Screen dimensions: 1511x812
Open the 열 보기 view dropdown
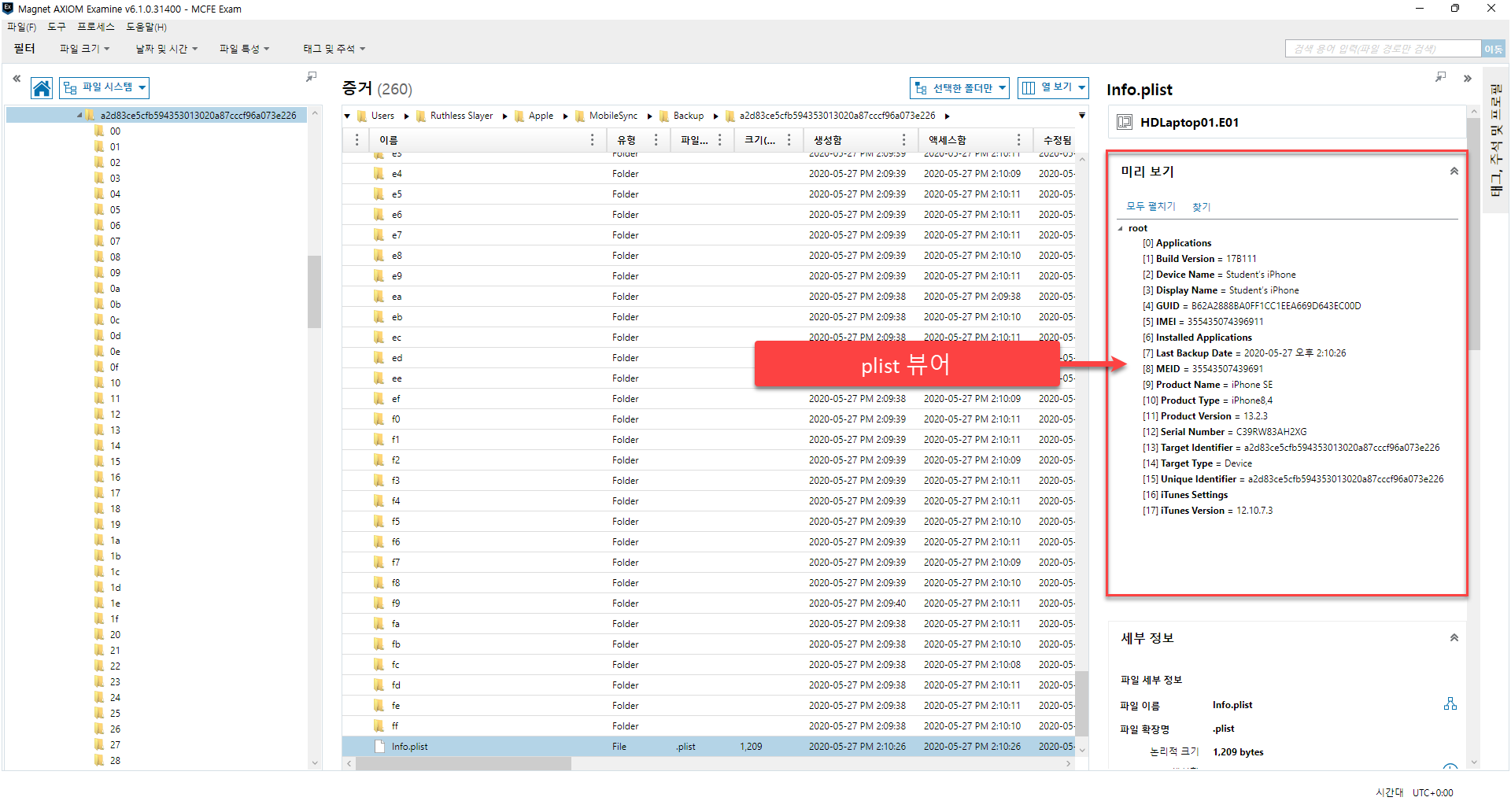(x=1052, y=87)
